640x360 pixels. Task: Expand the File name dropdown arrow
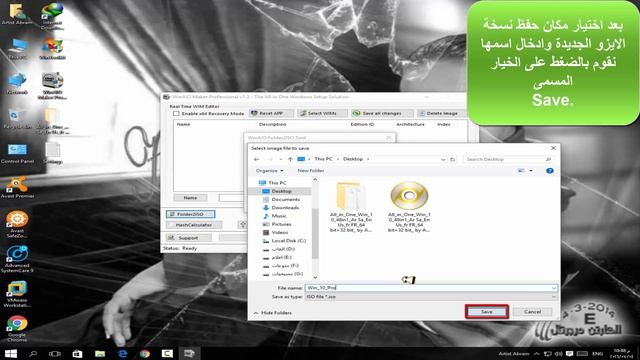(x=553, y=288)
